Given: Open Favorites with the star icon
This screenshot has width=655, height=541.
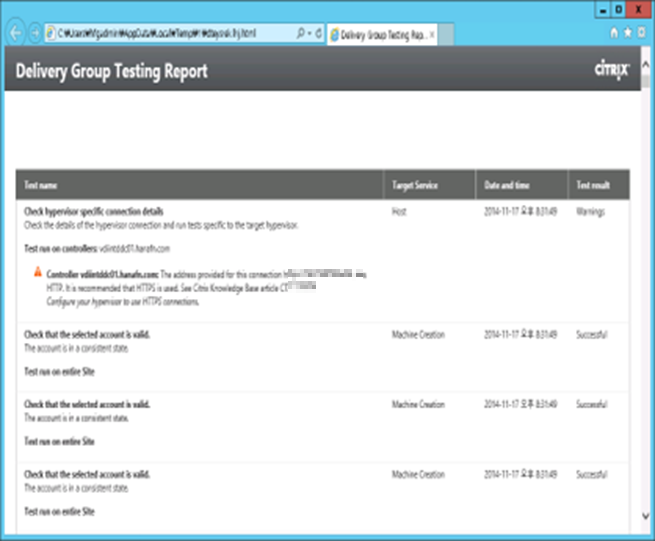Looking at the screenshot, I should [x=627, y=33].
